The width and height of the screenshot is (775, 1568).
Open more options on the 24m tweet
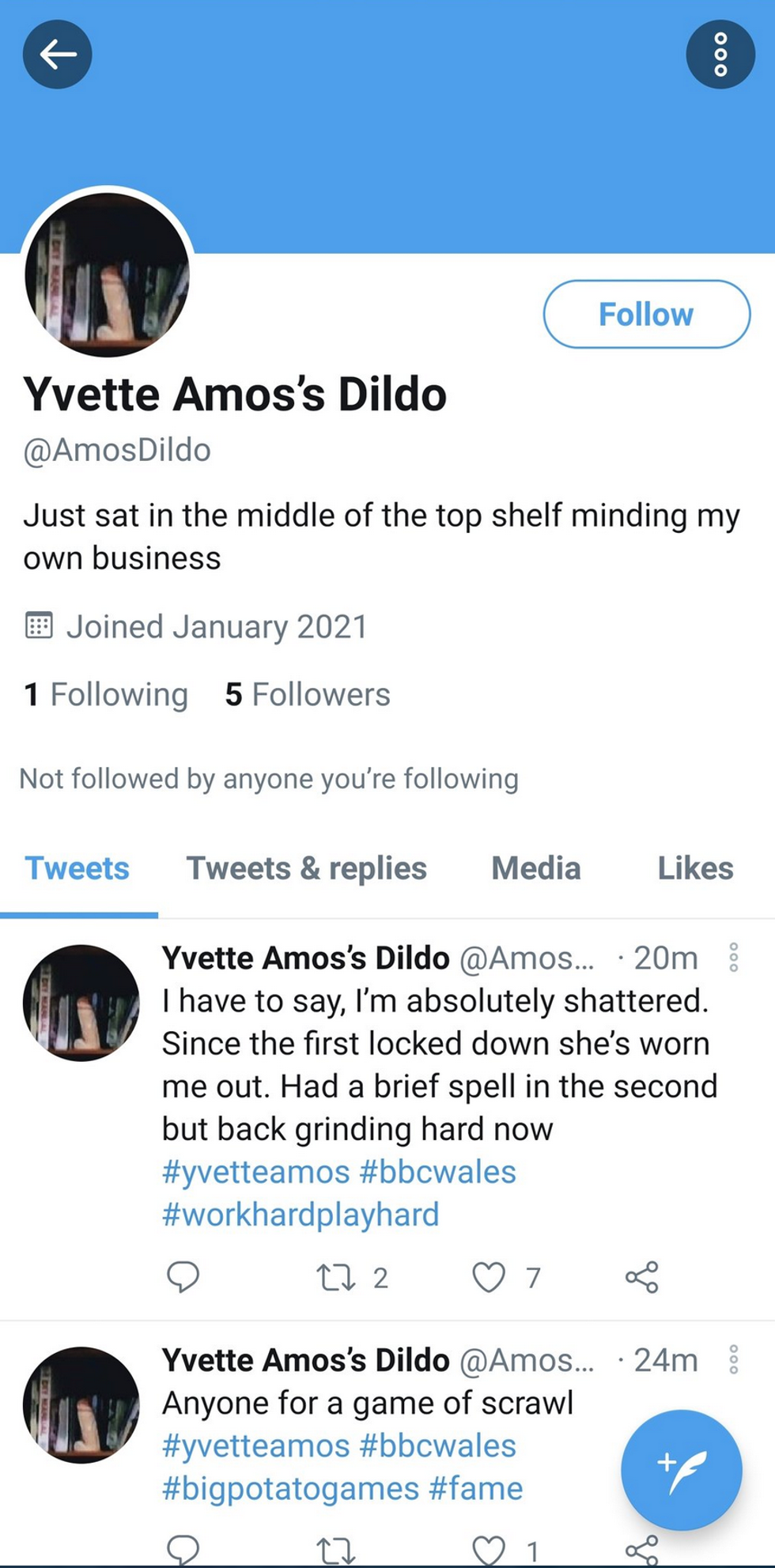pos(733,1360)
